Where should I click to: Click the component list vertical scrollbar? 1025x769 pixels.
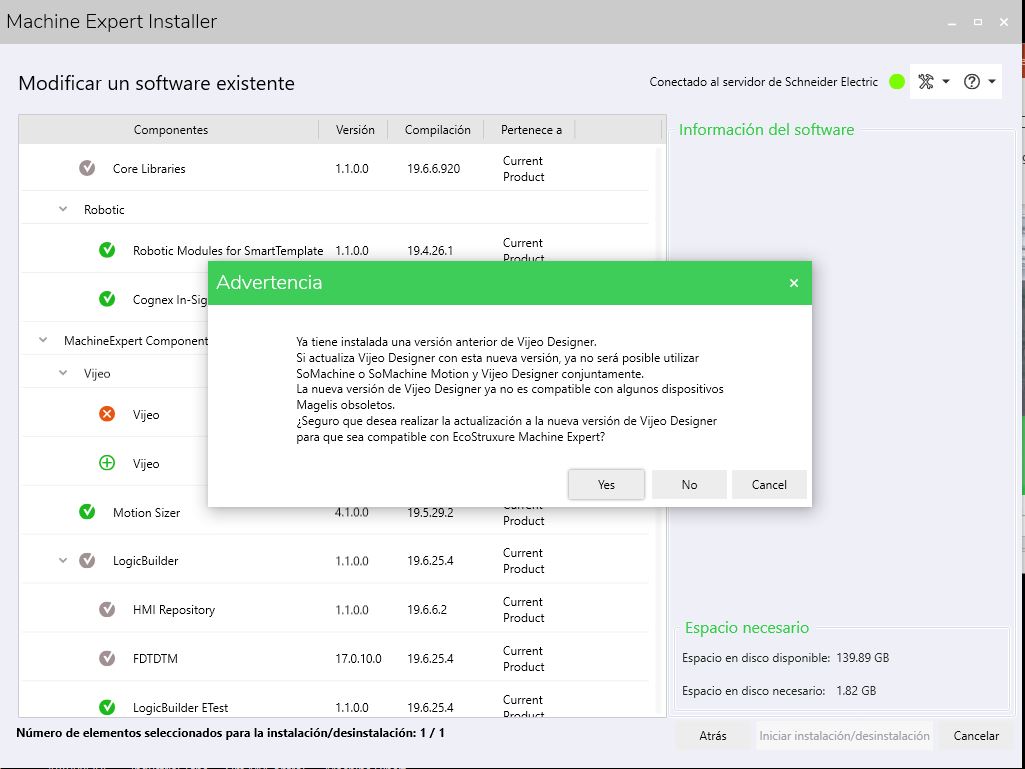659,430
